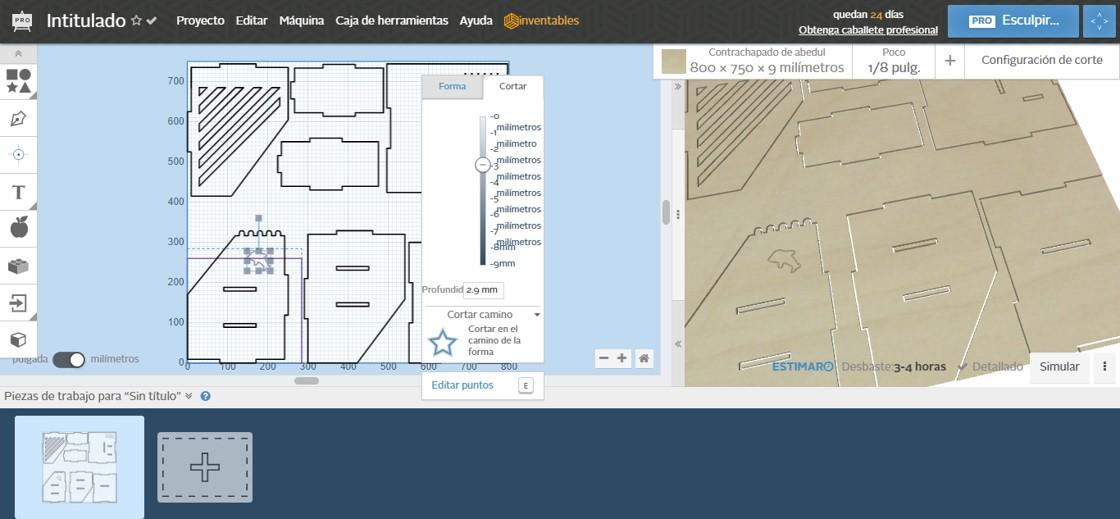Image resolution: width=1120 pixels, height=519 pixels.
Task: Add another bit with plus icon
Action: (x=949, y=61)
